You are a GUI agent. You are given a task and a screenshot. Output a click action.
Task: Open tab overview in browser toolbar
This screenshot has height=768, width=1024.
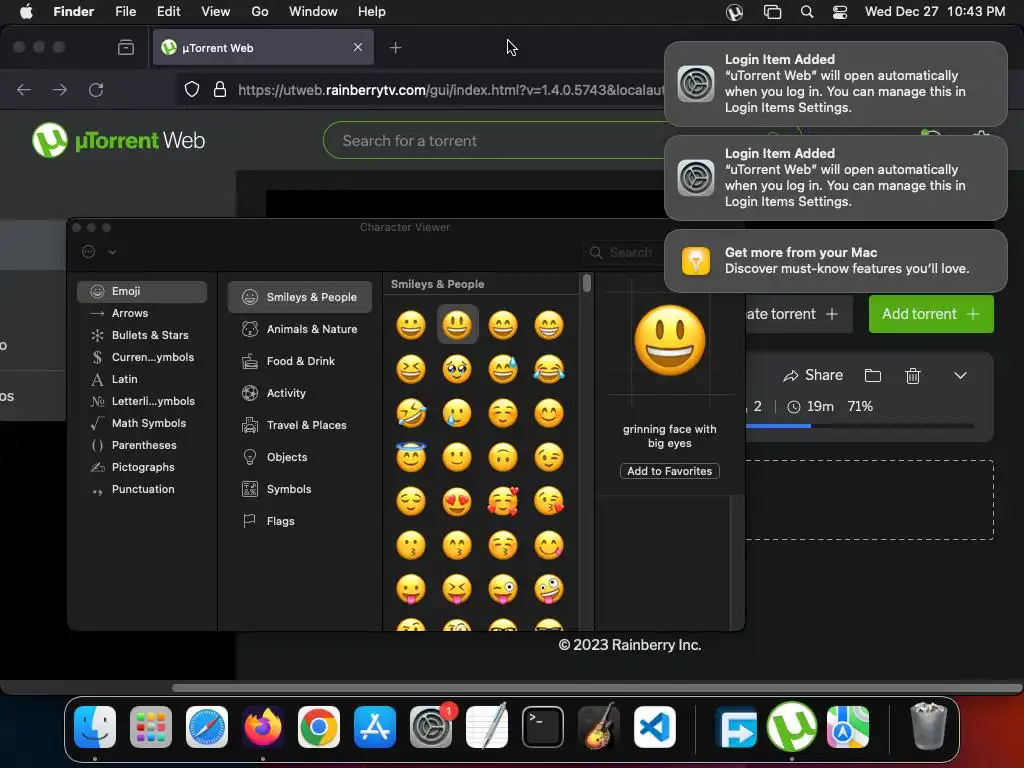126,48
